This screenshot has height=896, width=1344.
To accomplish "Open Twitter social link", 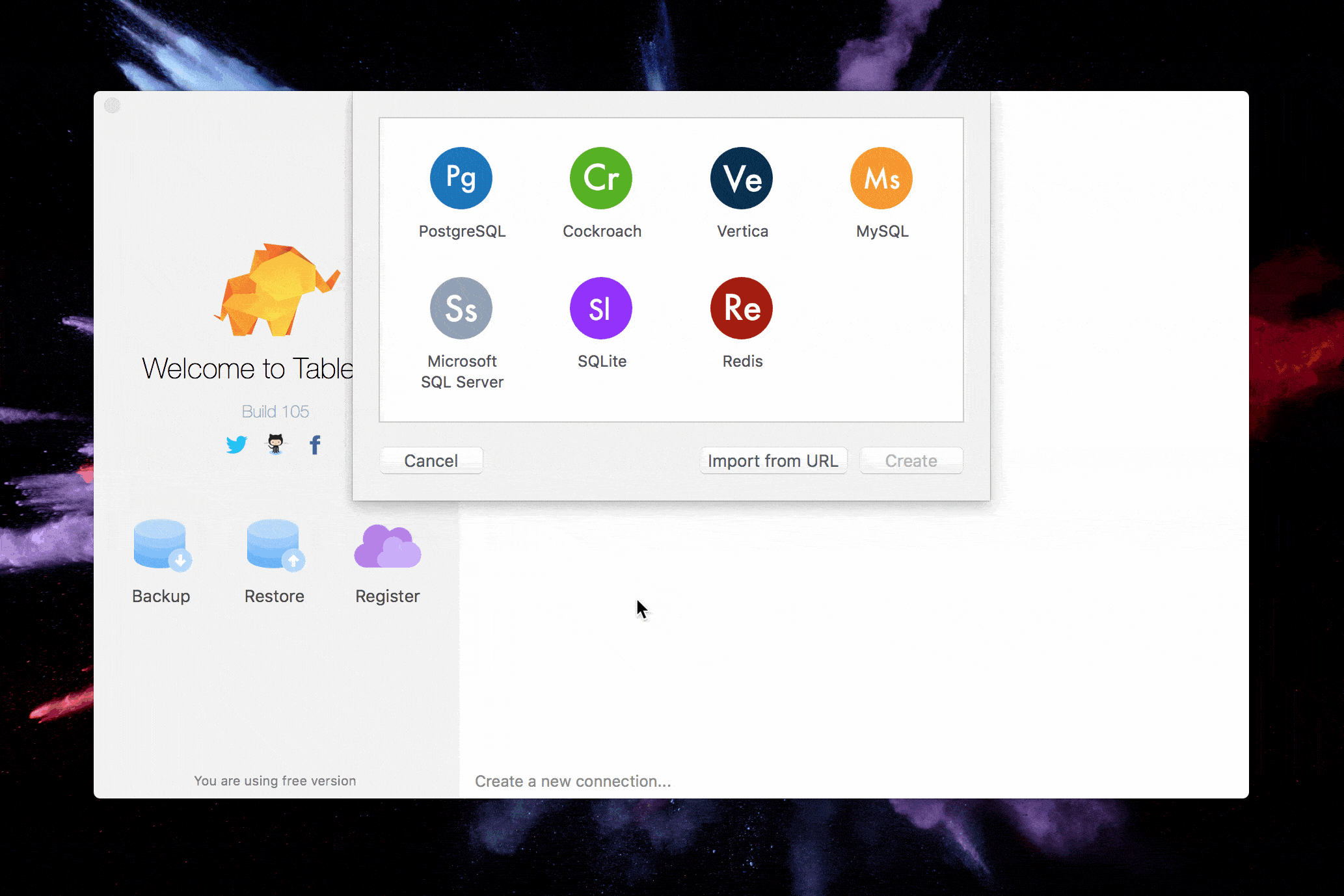I will (x=237, y=444).
